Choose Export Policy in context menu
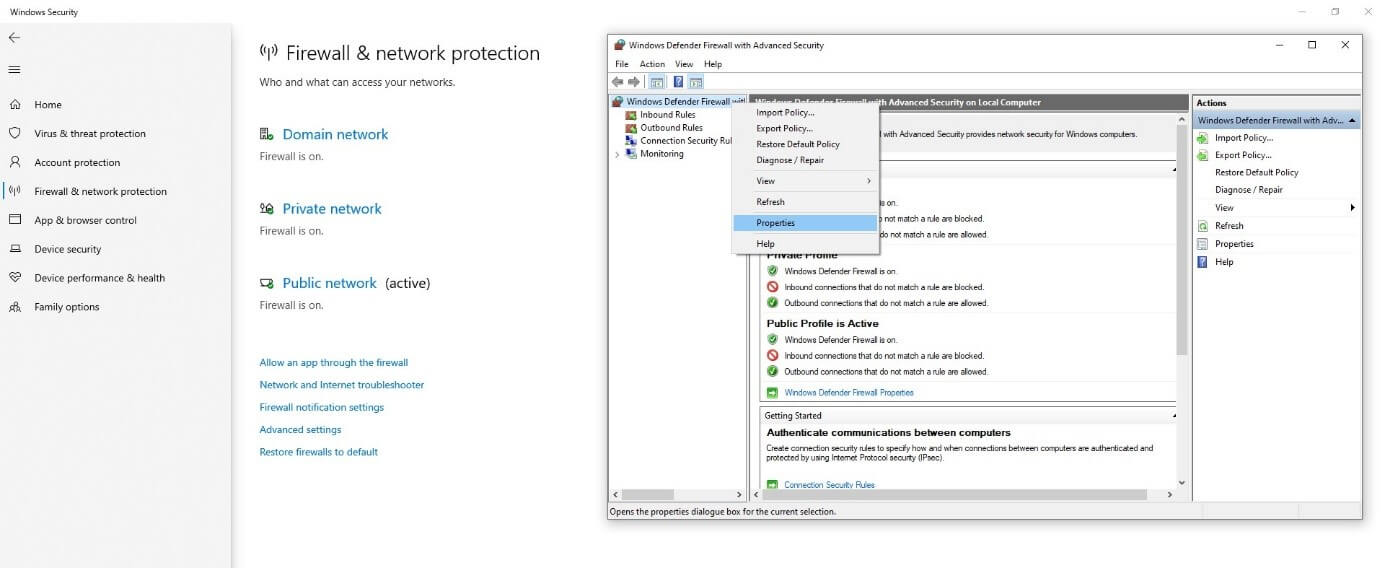This screenshot has height=568, width=1385. click(805, 129)
